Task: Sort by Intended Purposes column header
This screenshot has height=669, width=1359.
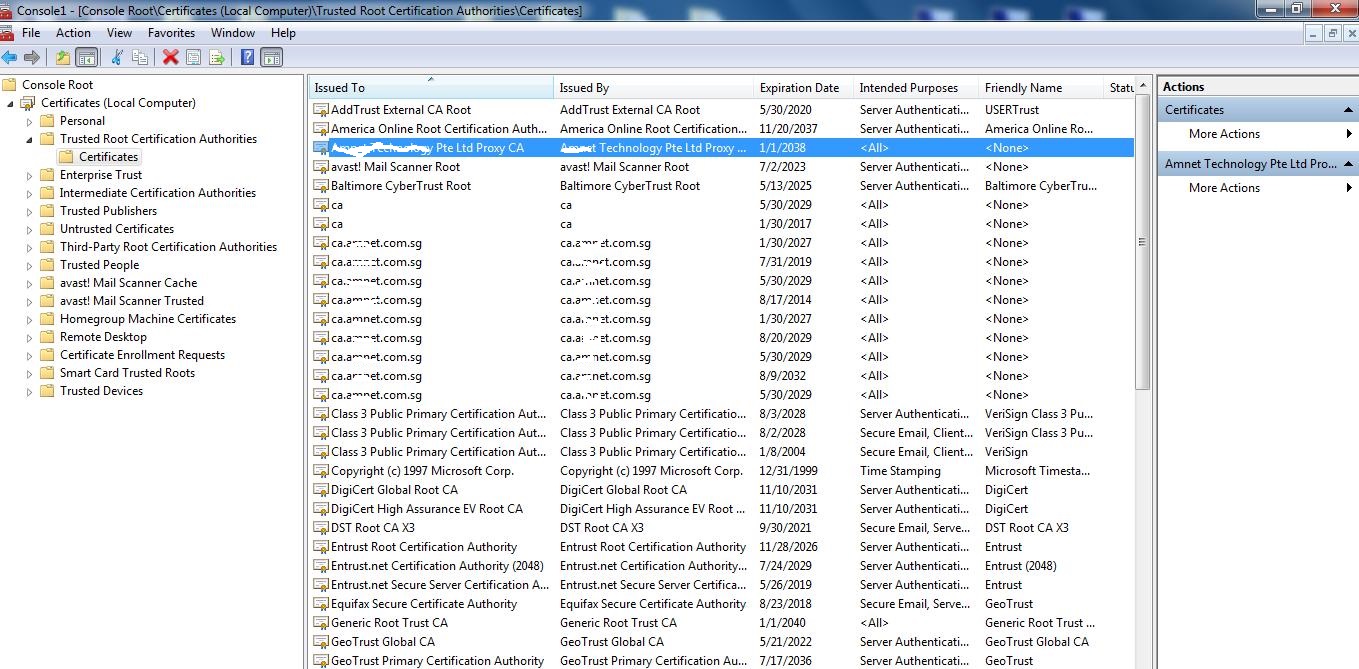Action: (x=916, y=88)
